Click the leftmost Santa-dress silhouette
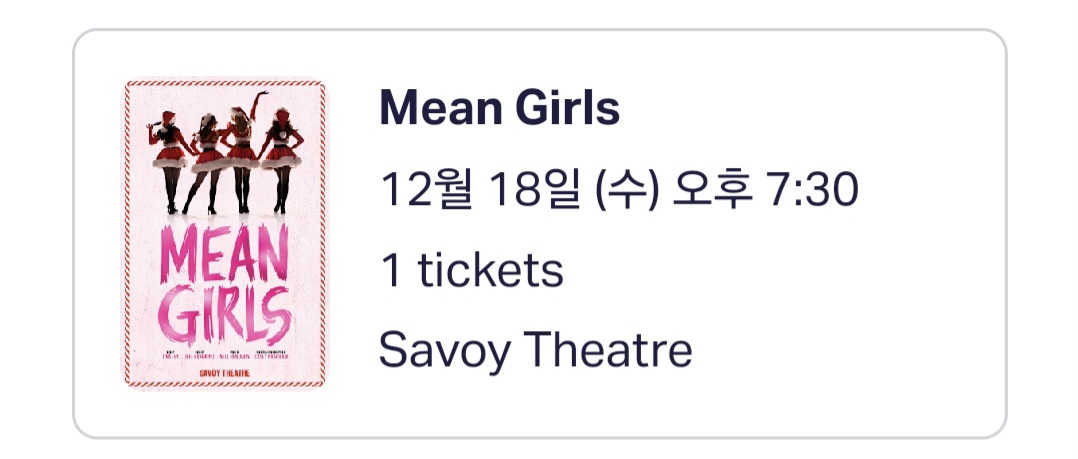This screenshot has height=459, width=1078. pyautogui.click(x=167, y=159)
